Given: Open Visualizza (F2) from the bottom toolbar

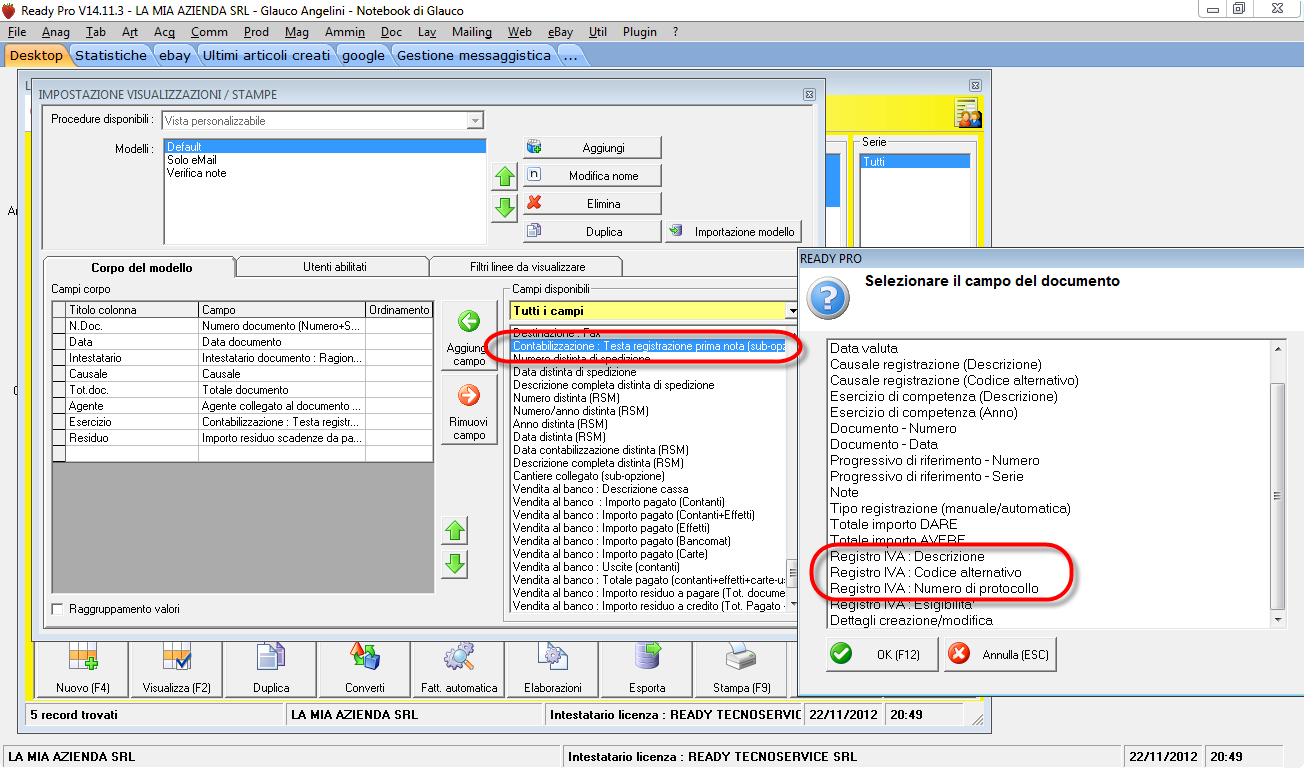Looking at the screenshot, I should (176, 670).
